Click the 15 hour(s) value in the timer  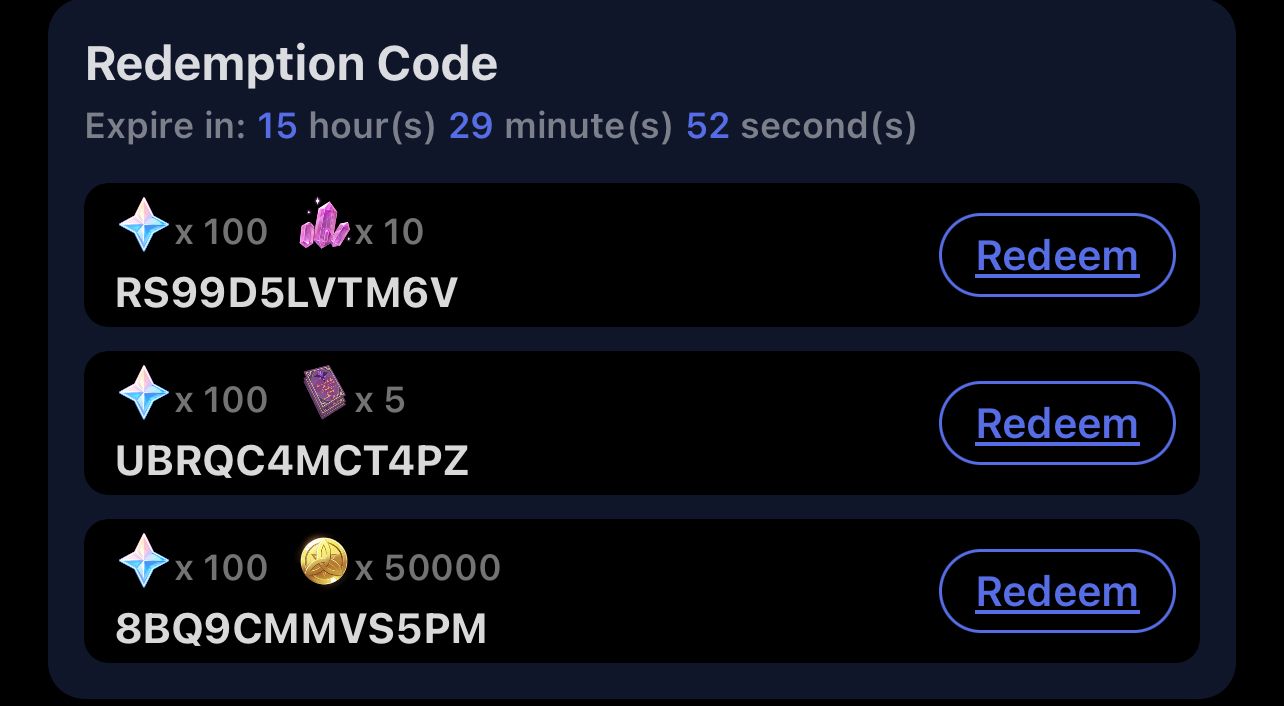pos(279,126)
